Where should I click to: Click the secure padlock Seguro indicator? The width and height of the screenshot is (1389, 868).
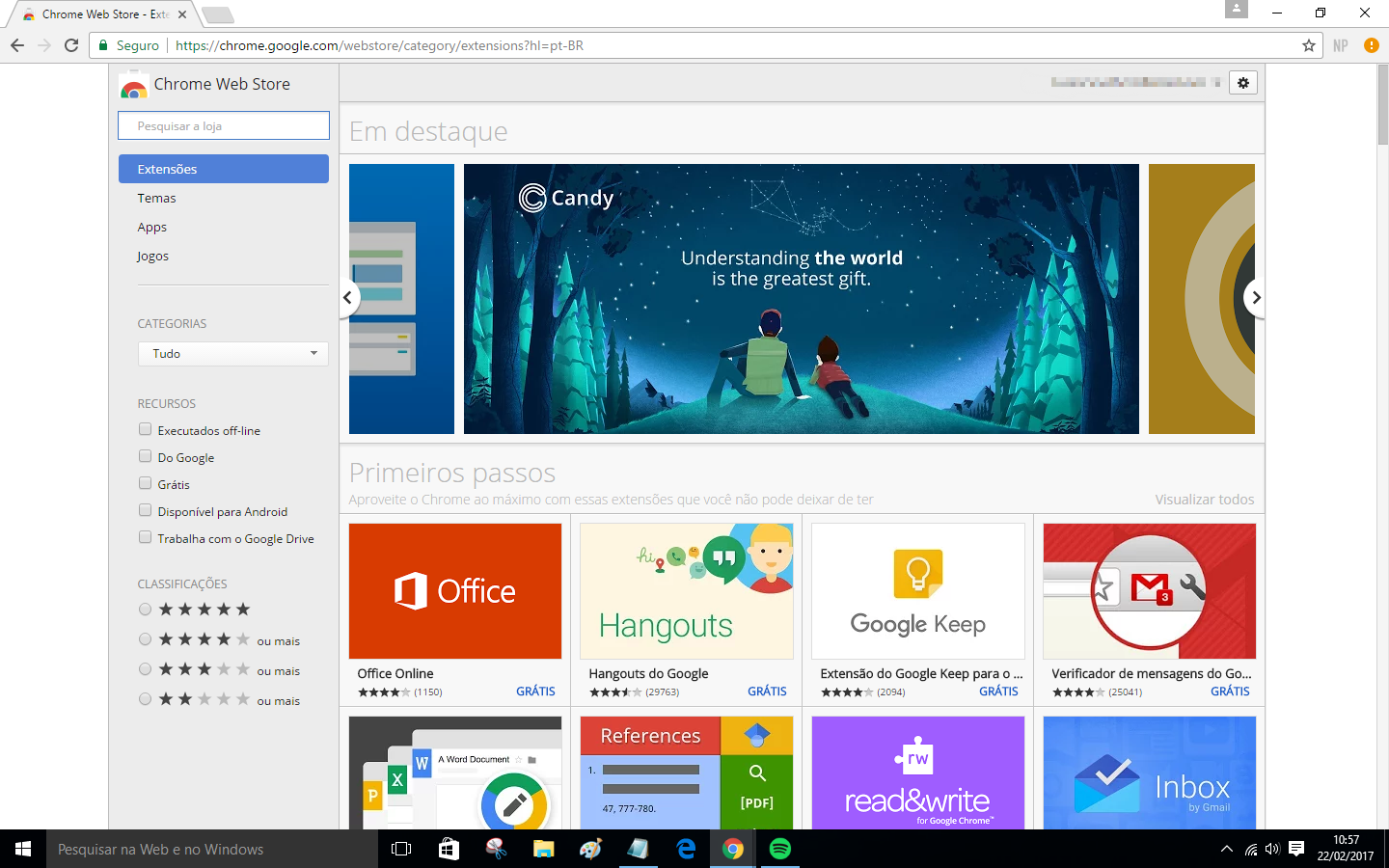point(129,45)
